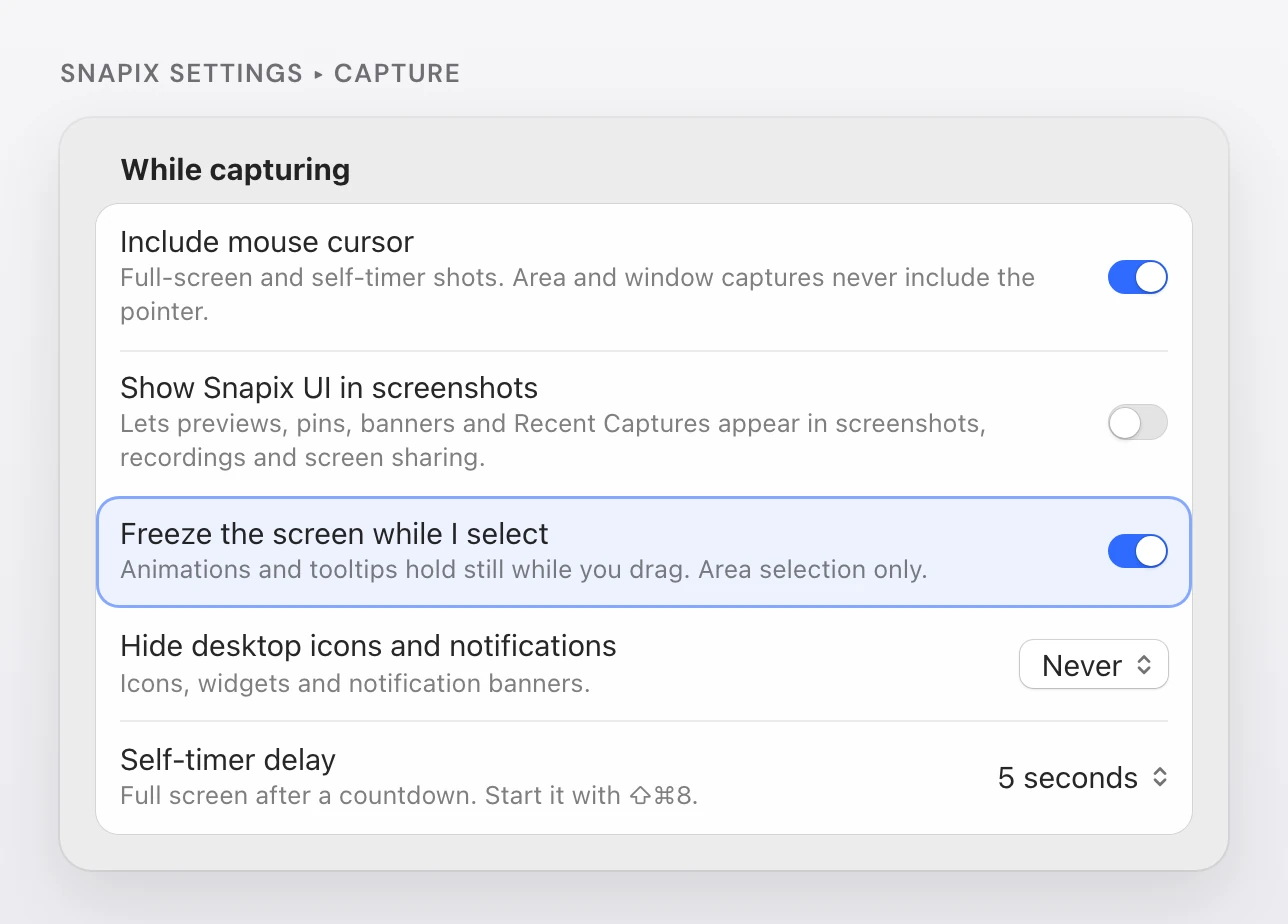The height and width of the screenshot is (924, 1288).
Task: Click the "Self-timer delay" label
Action: pos(228,760)
